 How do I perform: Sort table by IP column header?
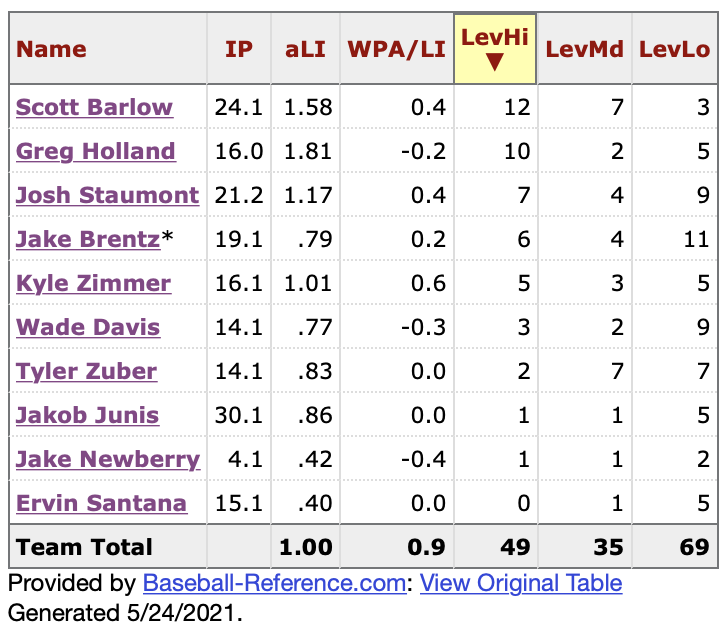click(239, 49)
